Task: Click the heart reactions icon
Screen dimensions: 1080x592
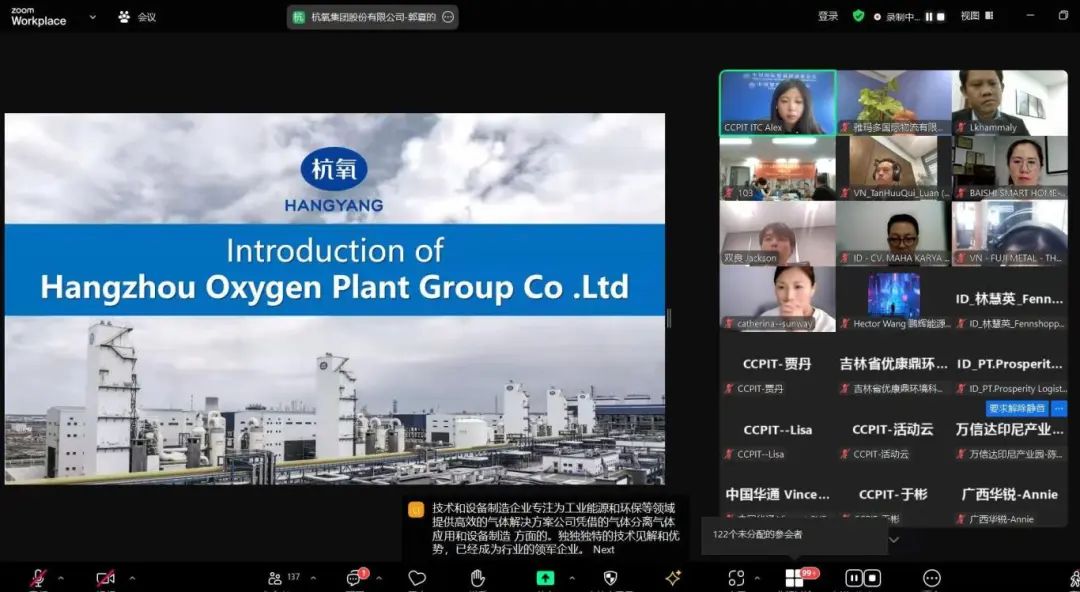Action: [x=417, y=578]
